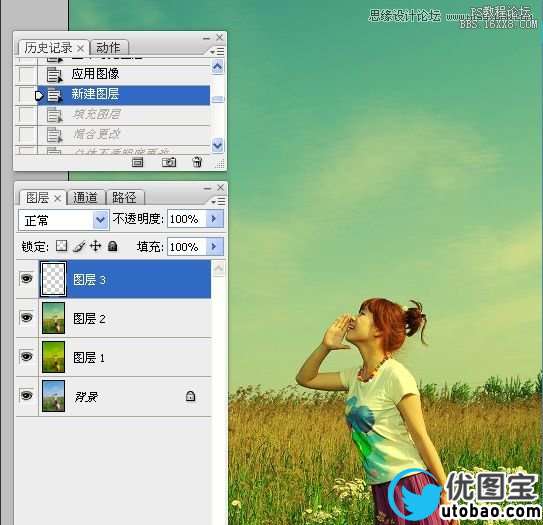Click the history scrollbar thumb

(217, 99)
